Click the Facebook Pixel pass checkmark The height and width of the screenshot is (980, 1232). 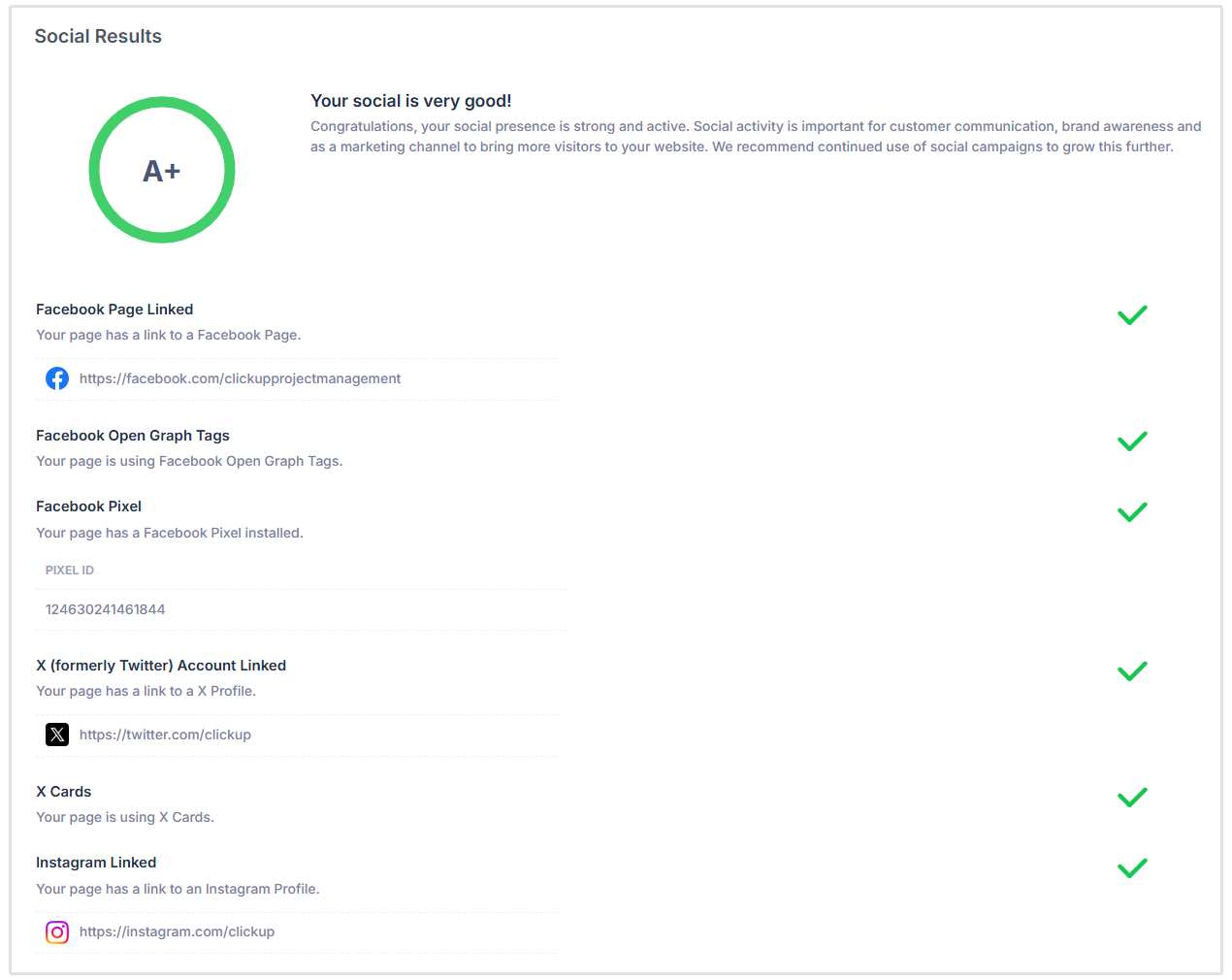(1132, 512)
